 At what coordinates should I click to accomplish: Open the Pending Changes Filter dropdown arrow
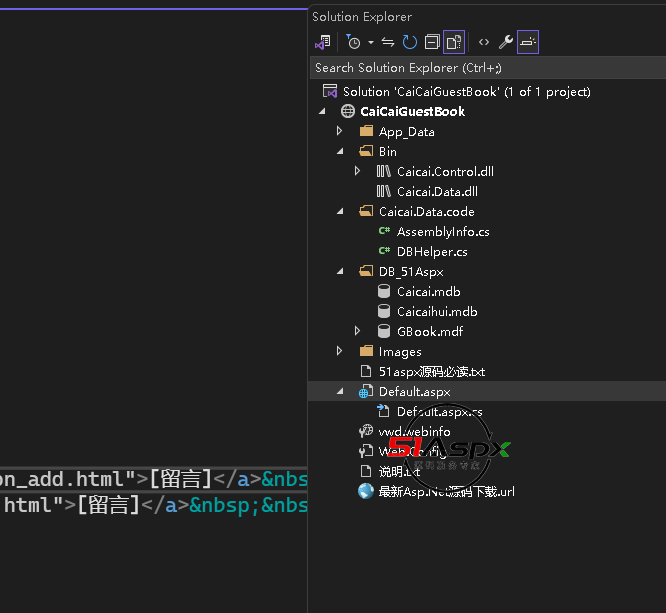tap(370, 42)
